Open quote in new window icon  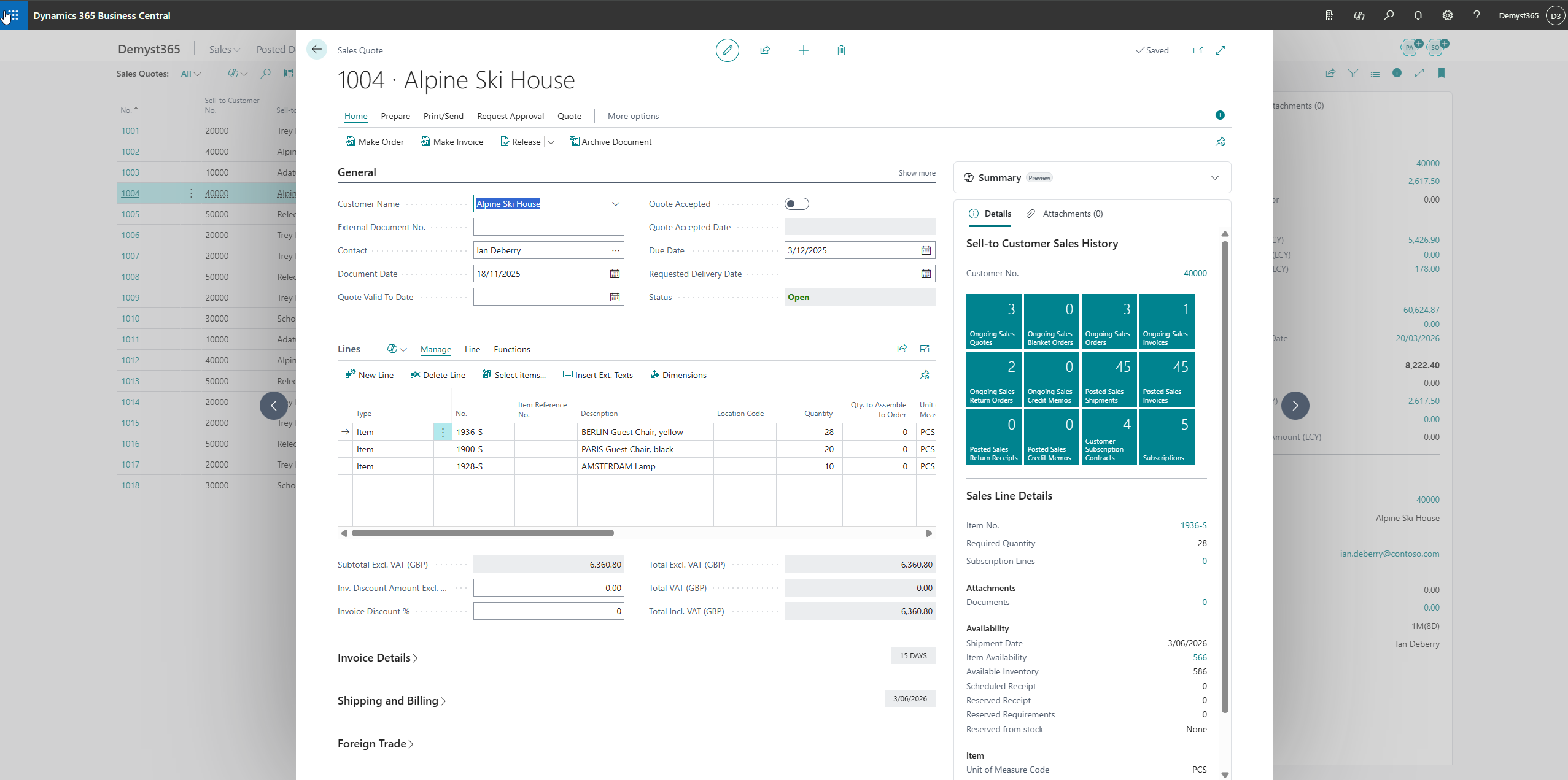point(1198,50)
